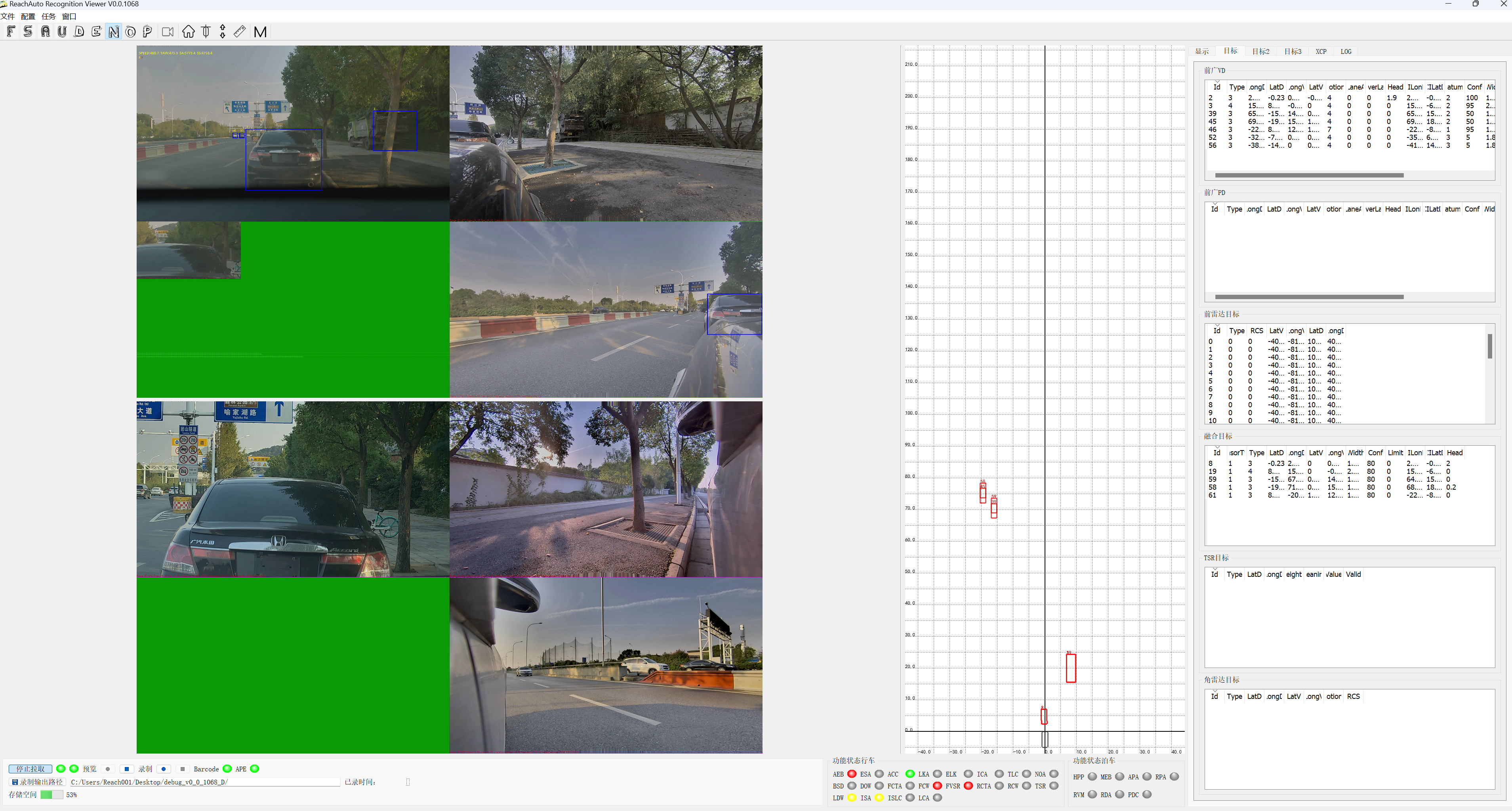Sort 前PD table by Id column
The width and height of the screenshot is (1512, 811).
(1215, 209)
